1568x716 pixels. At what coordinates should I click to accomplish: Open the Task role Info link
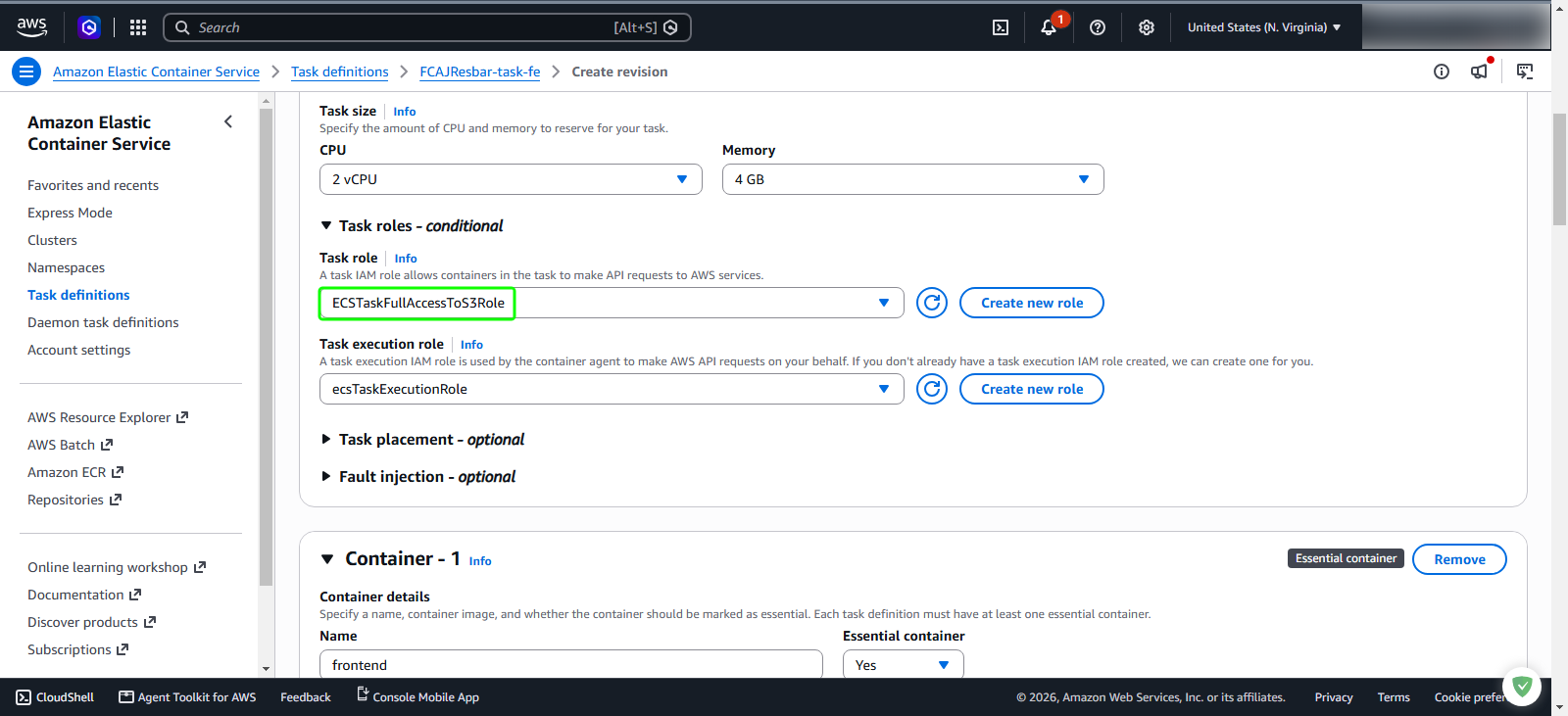[x=406, y=259]
